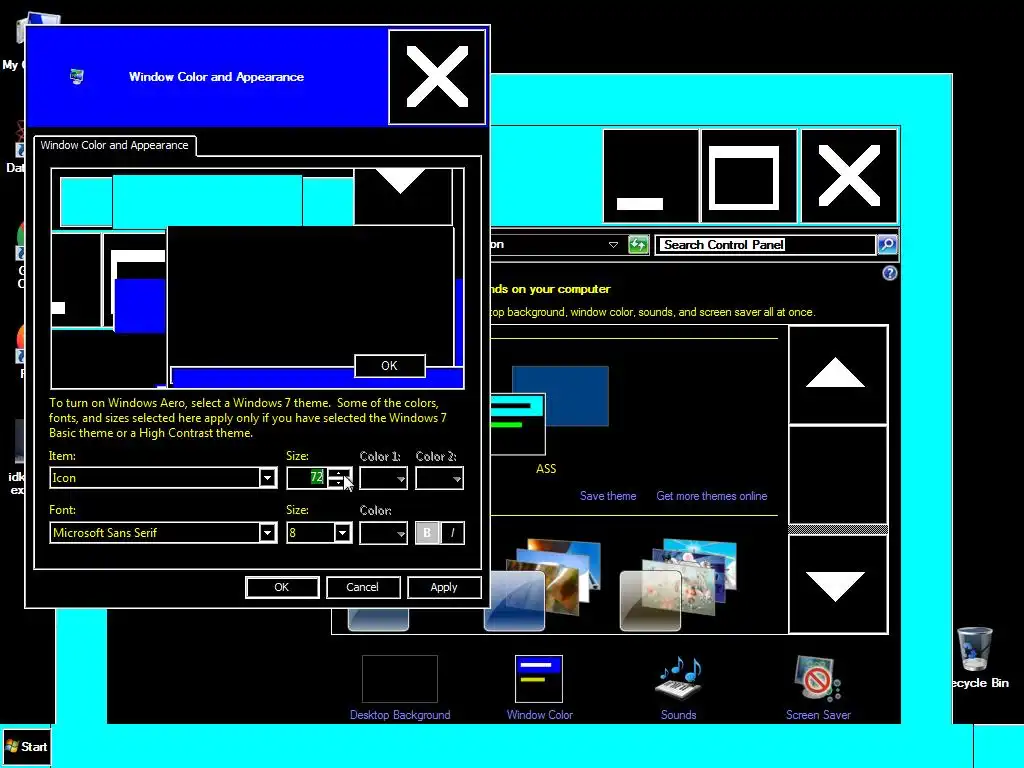Toggle Italic font button

(x=453, y=533)
